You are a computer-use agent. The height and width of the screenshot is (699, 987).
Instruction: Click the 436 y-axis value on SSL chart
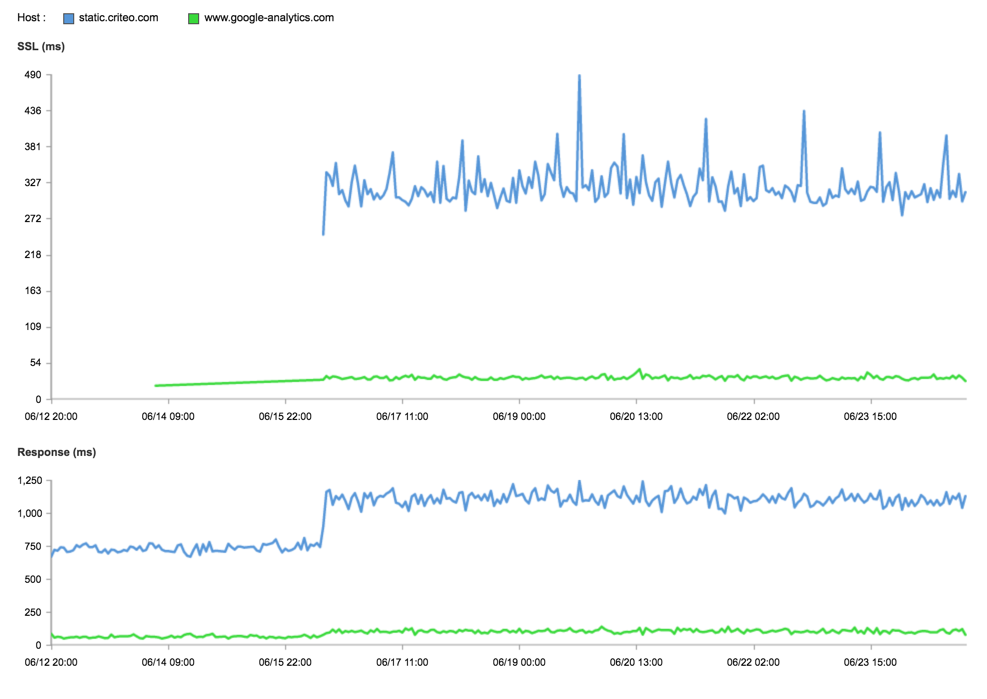click(x=33, y=111)
